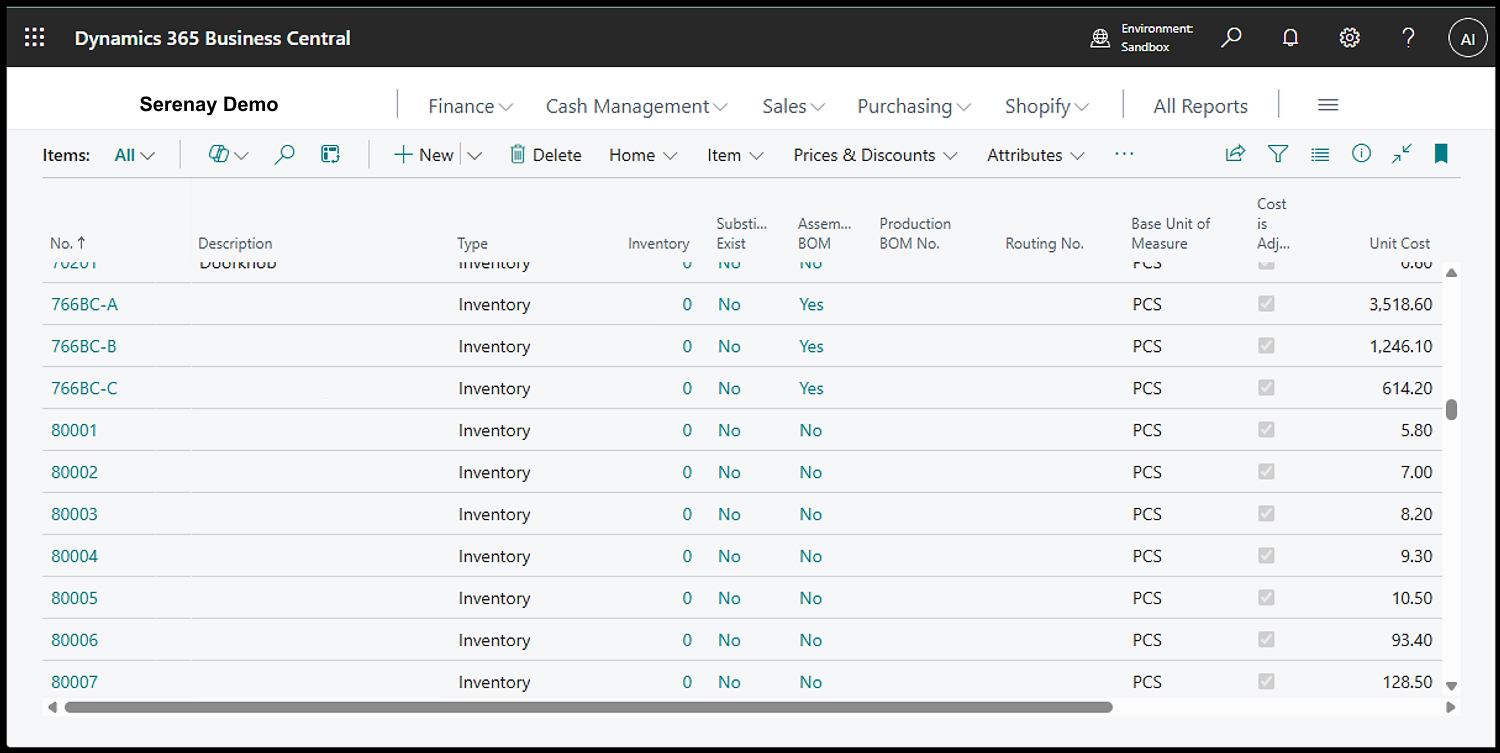Toggle the filter pane funnel icon
Screen dimensions: 1500x753
[x=1277, y=153]
